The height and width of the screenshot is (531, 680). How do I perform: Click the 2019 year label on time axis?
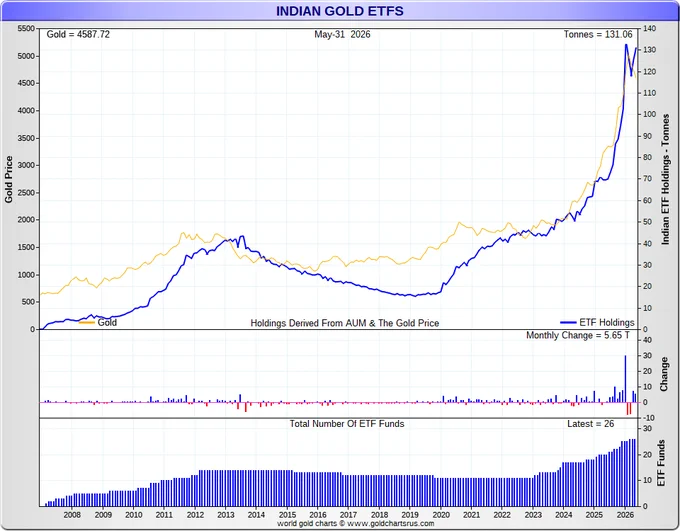click(410, 515)
